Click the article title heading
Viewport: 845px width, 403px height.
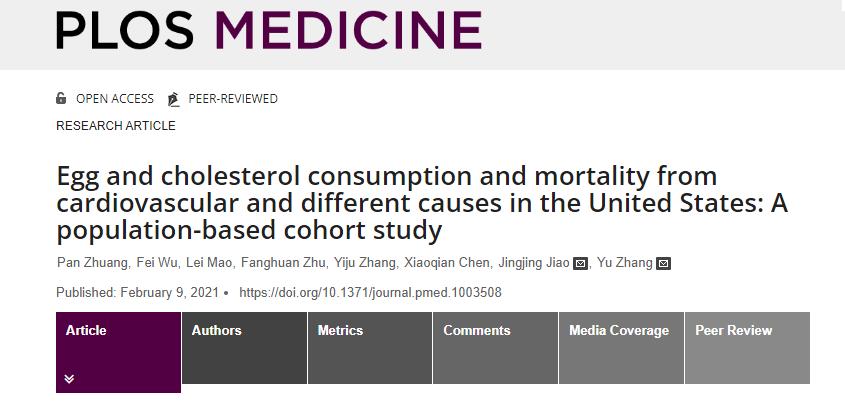pyautogui.click(x=387, y=203)
